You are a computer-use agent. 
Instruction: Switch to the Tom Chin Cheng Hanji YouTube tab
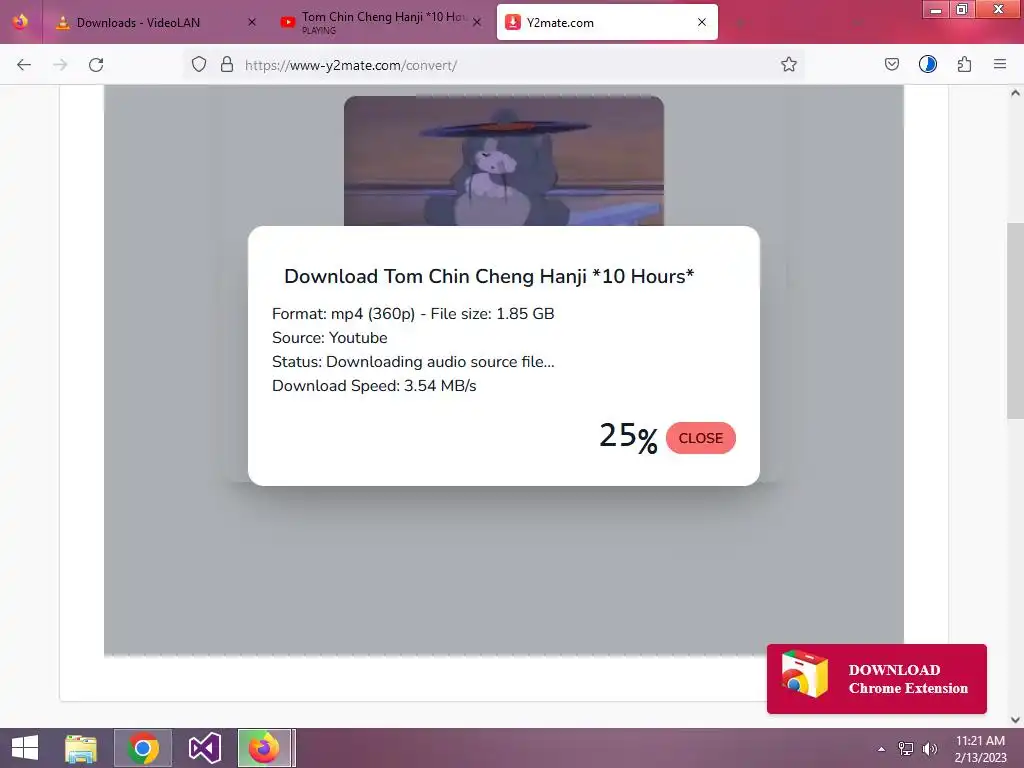click(382, 22)
